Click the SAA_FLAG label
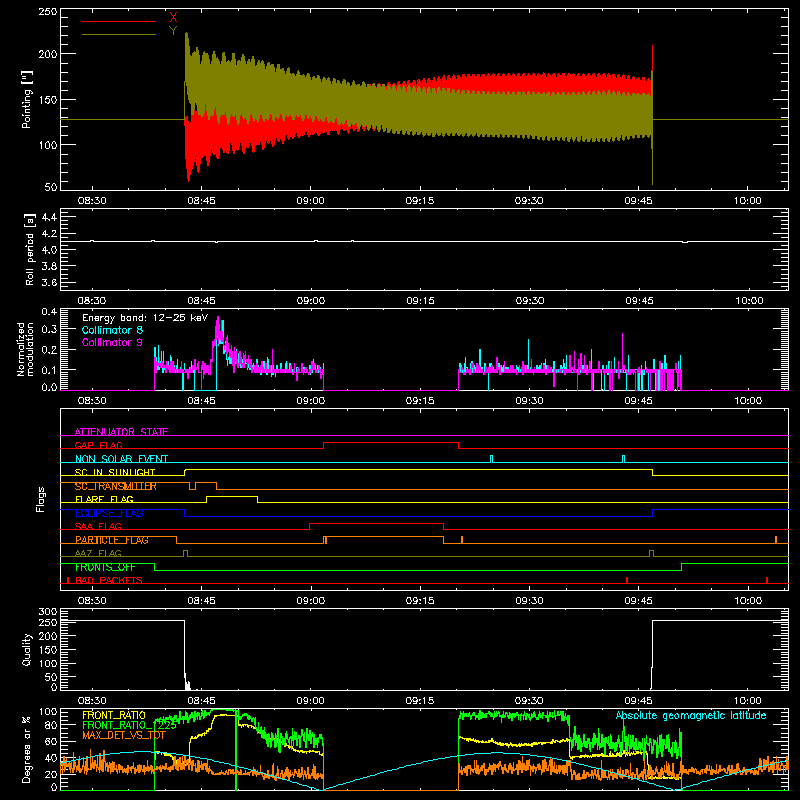The image size is (800, 800). click(98, 526)
